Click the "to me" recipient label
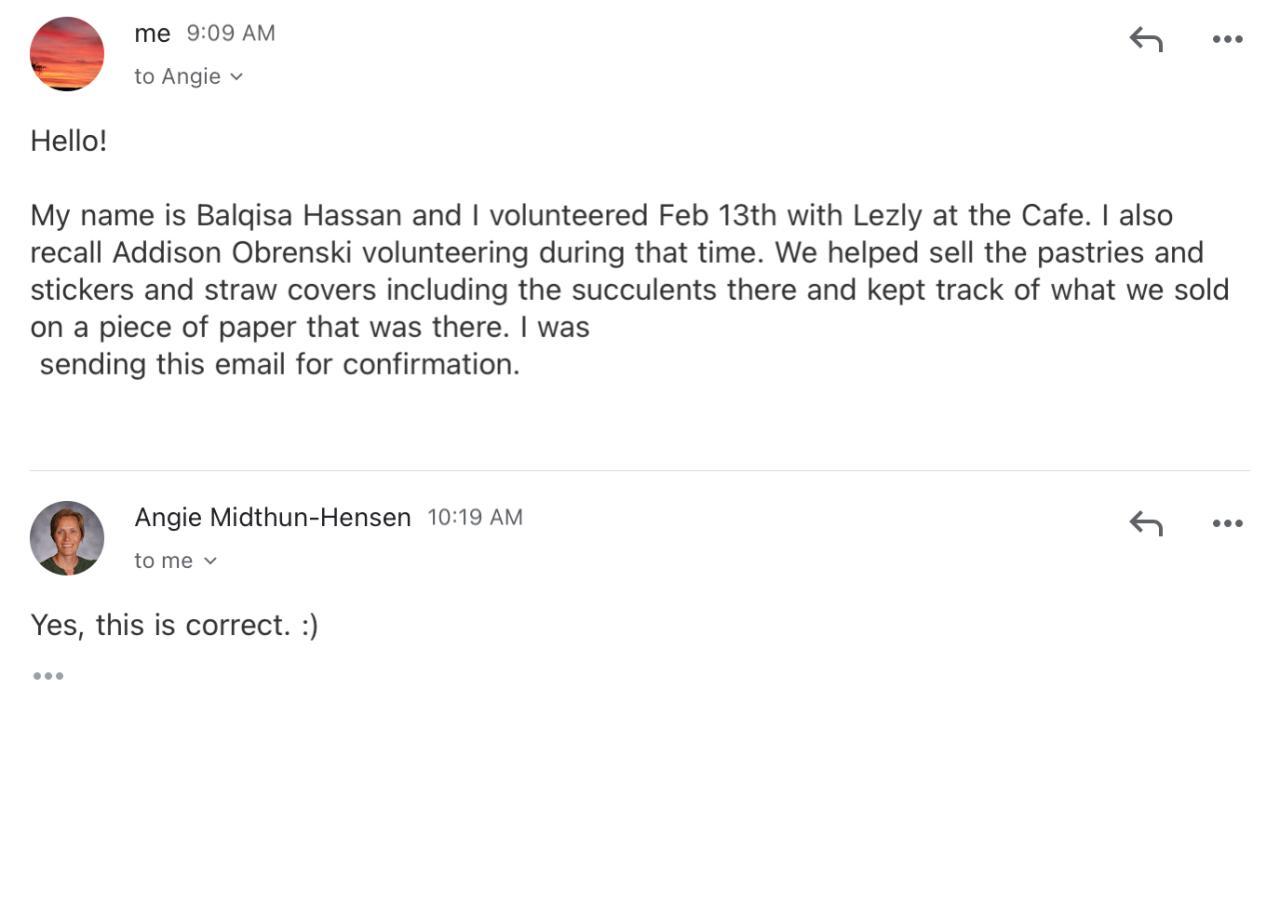 click(163, 561)
